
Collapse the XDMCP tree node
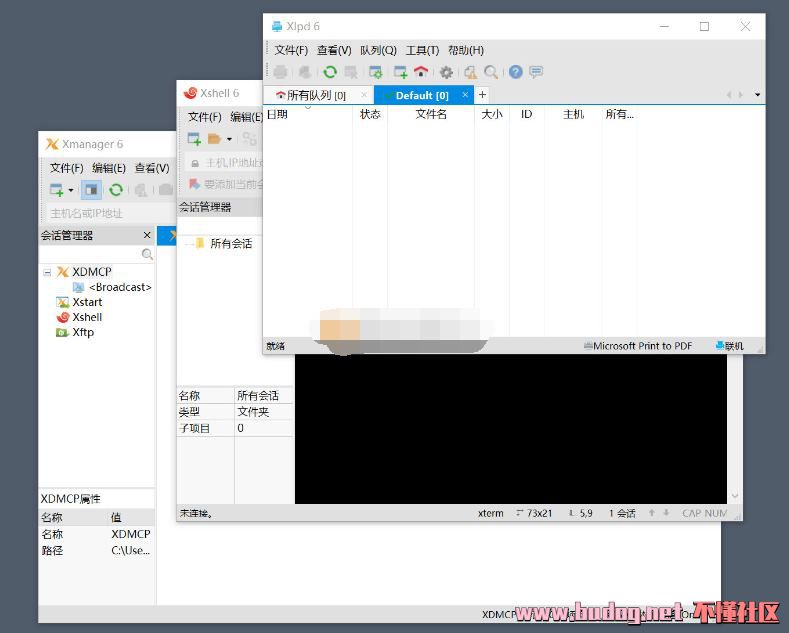(47, 272)
